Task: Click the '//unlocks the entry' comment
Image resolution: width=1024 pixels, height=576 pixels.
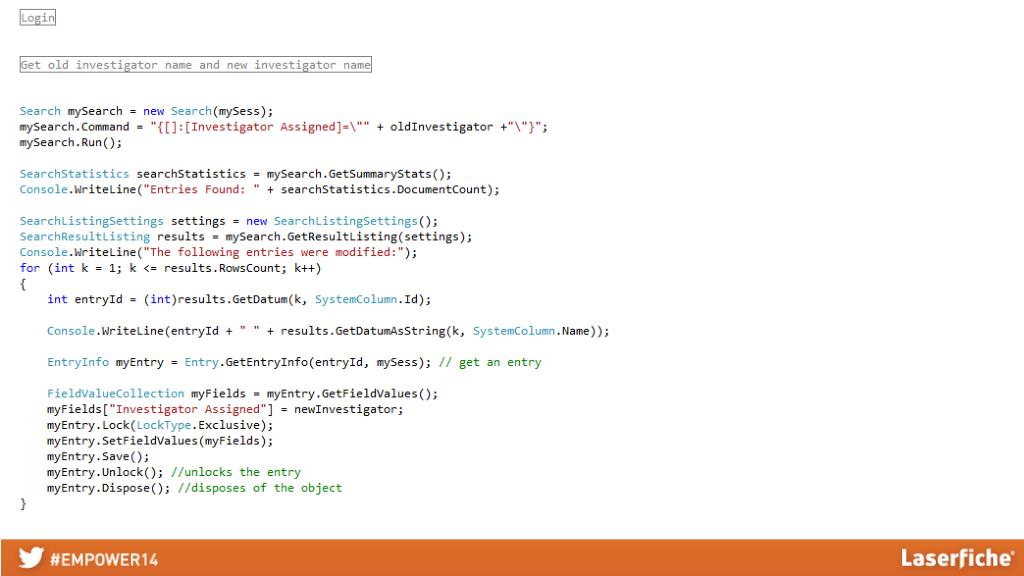Action: pos(236,472)
